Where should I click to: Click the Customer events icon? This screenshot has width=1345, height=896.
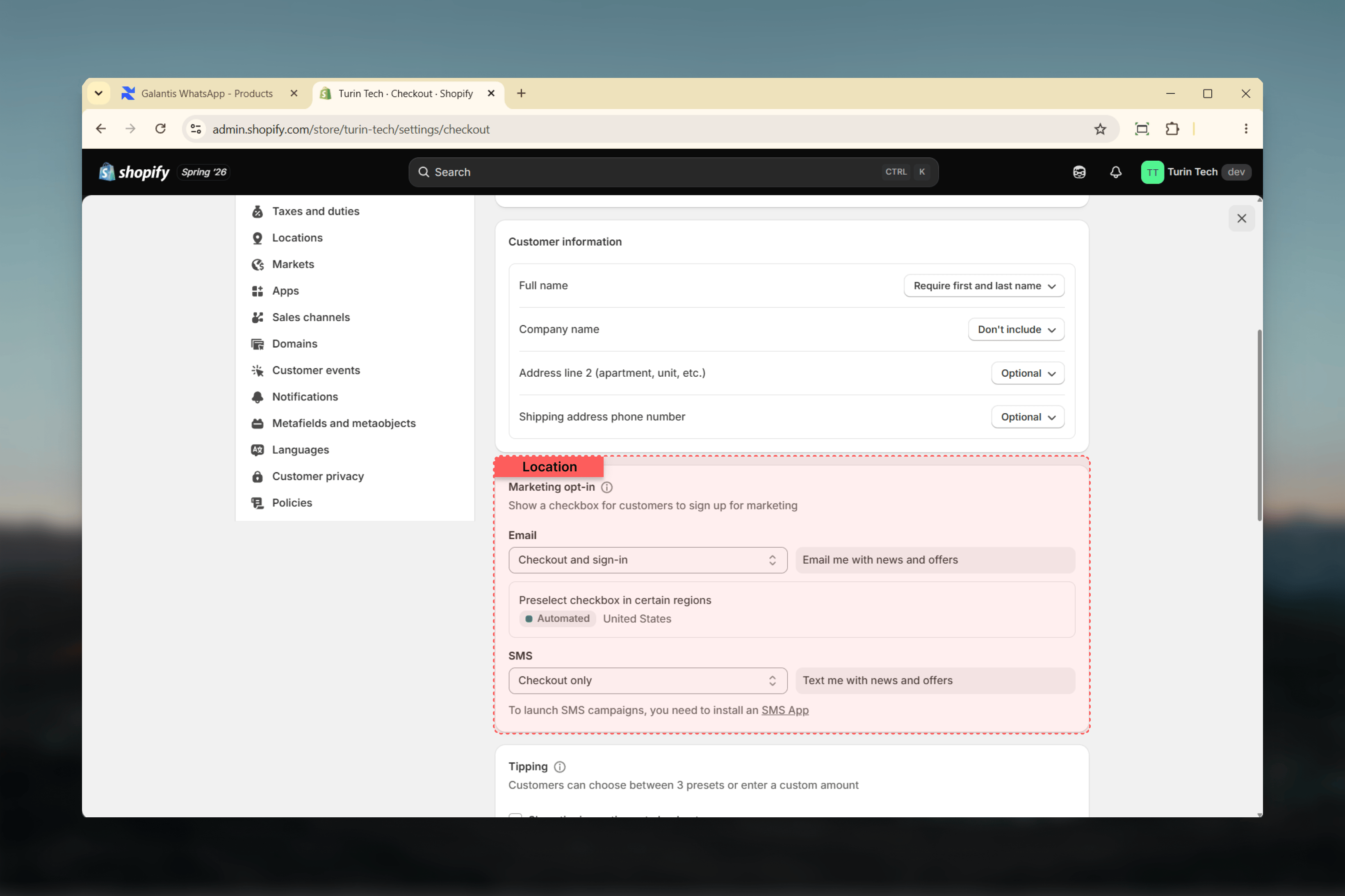[258, 370]
